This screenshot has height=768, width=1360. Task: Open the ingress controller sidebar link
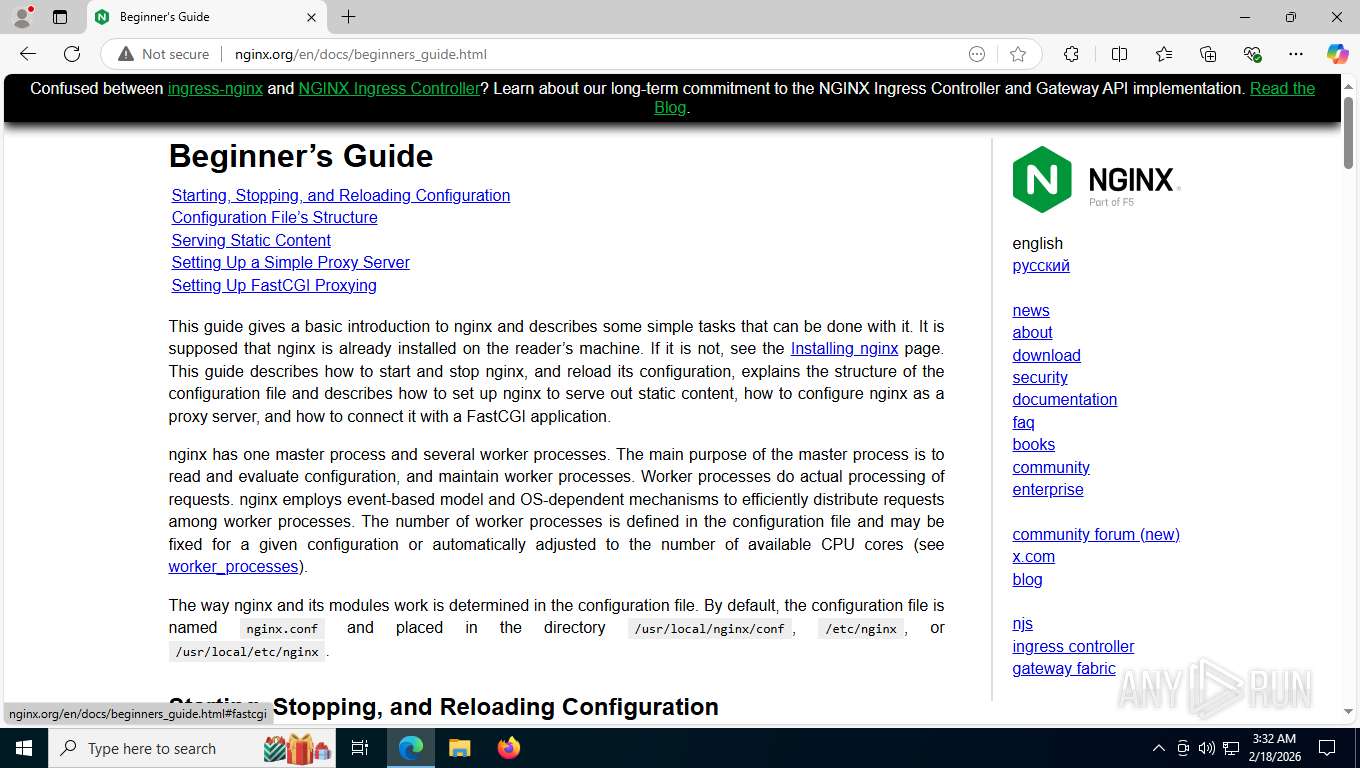click(x=1073, y=646)
